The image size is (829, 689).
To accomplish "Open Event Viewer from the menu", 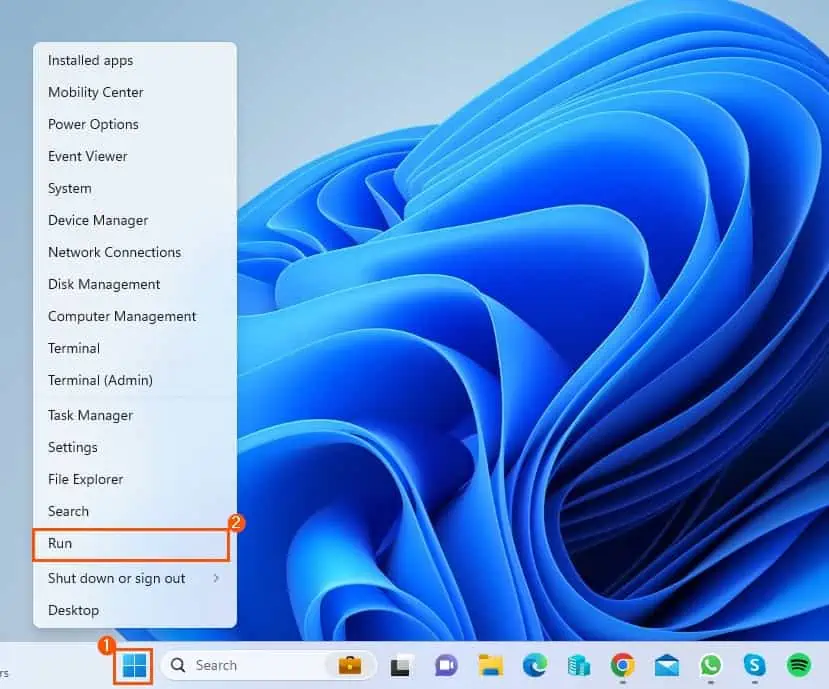I will tap(87, 156).
